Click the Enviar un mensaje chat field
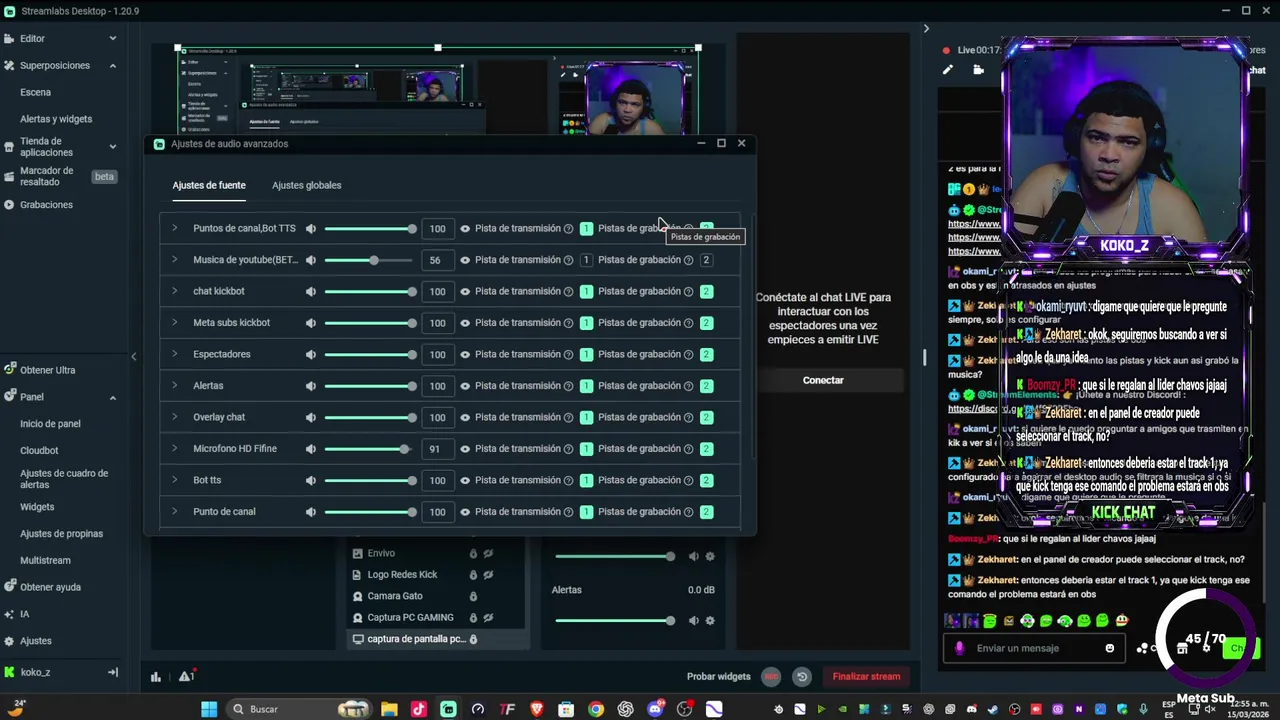Viewport: 1280px width, 720px height. 1035,648
